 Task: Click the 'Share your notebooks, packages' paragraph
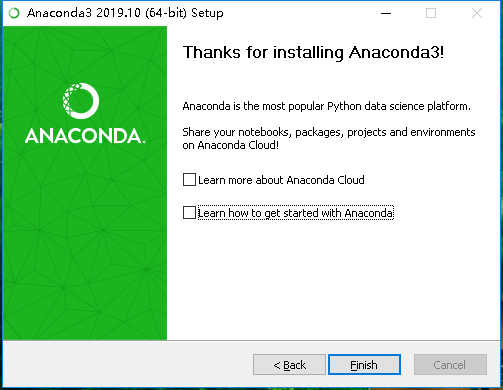coord(329,138)
